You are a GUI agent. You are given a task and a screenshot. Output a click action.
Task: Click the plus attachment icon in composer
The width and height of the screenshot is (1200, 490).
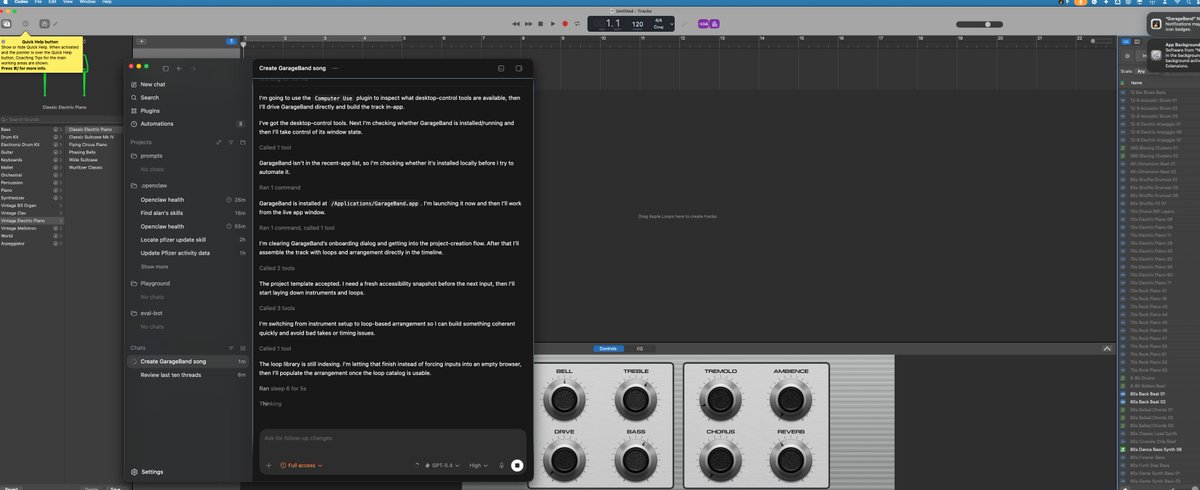tap(268, 465)
